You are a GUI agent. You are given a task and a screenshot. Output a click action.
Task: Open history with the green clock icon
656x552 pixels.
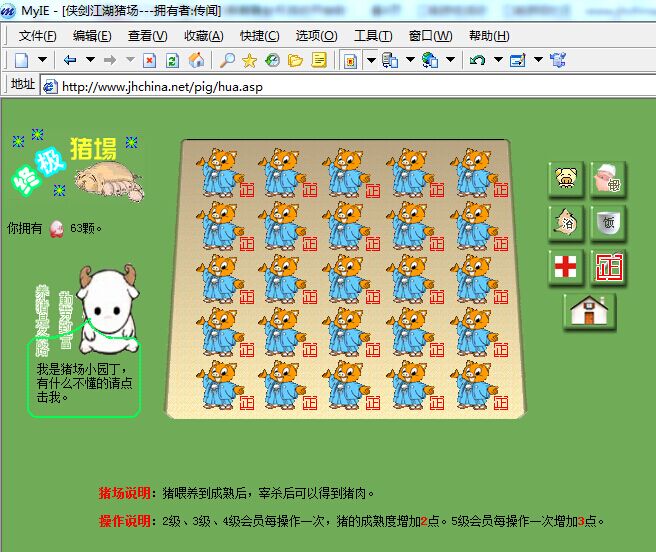click(x=272, y=60)
